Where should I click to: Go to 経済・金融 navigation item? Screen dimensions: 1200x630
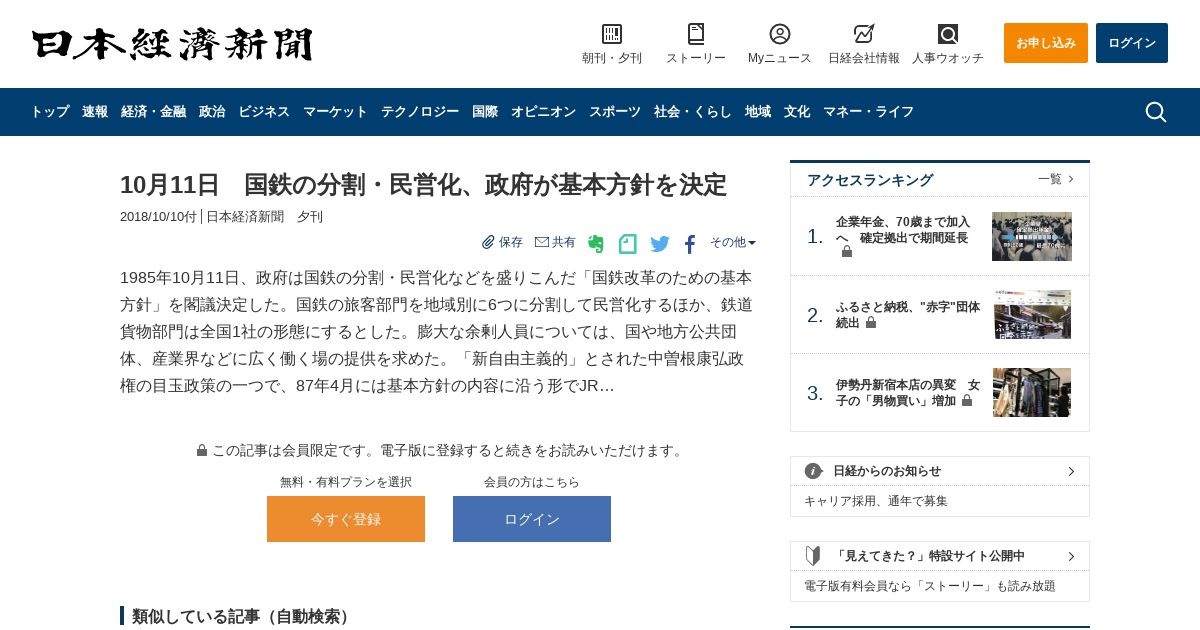click(x=153, y=112)
